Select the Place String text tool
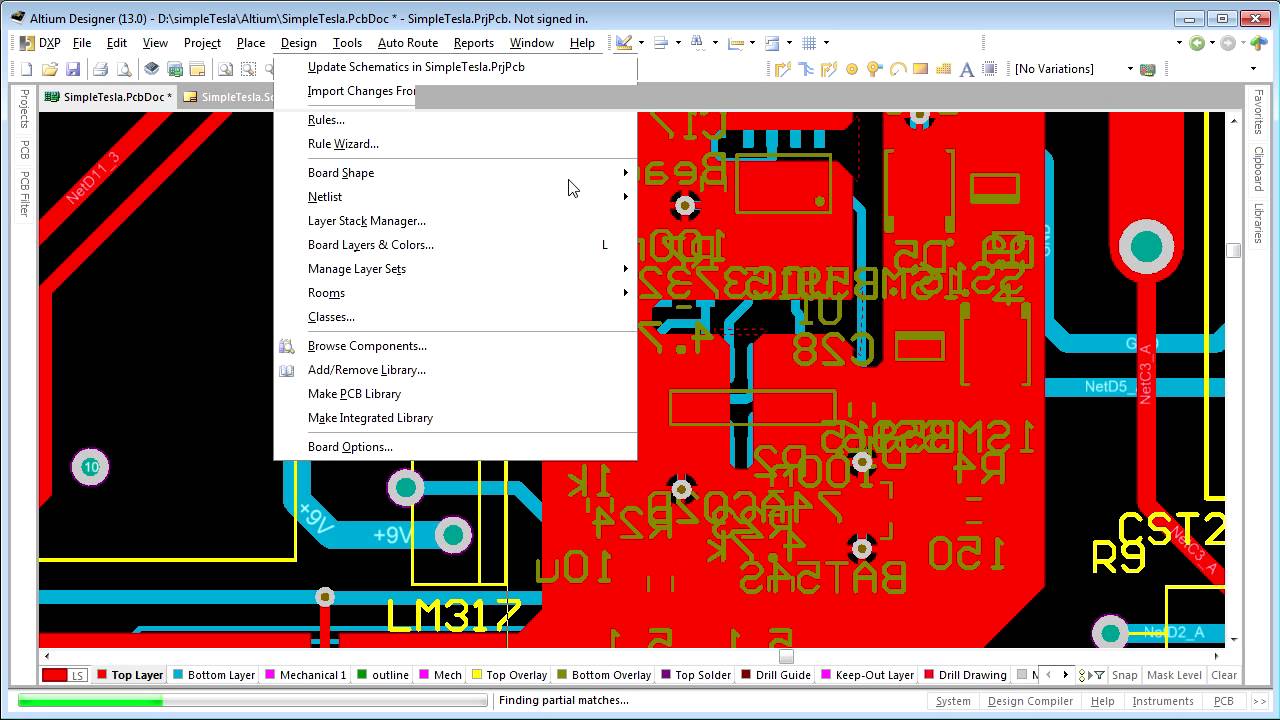Screen dimensions: 1280x720 click(967, 69)
